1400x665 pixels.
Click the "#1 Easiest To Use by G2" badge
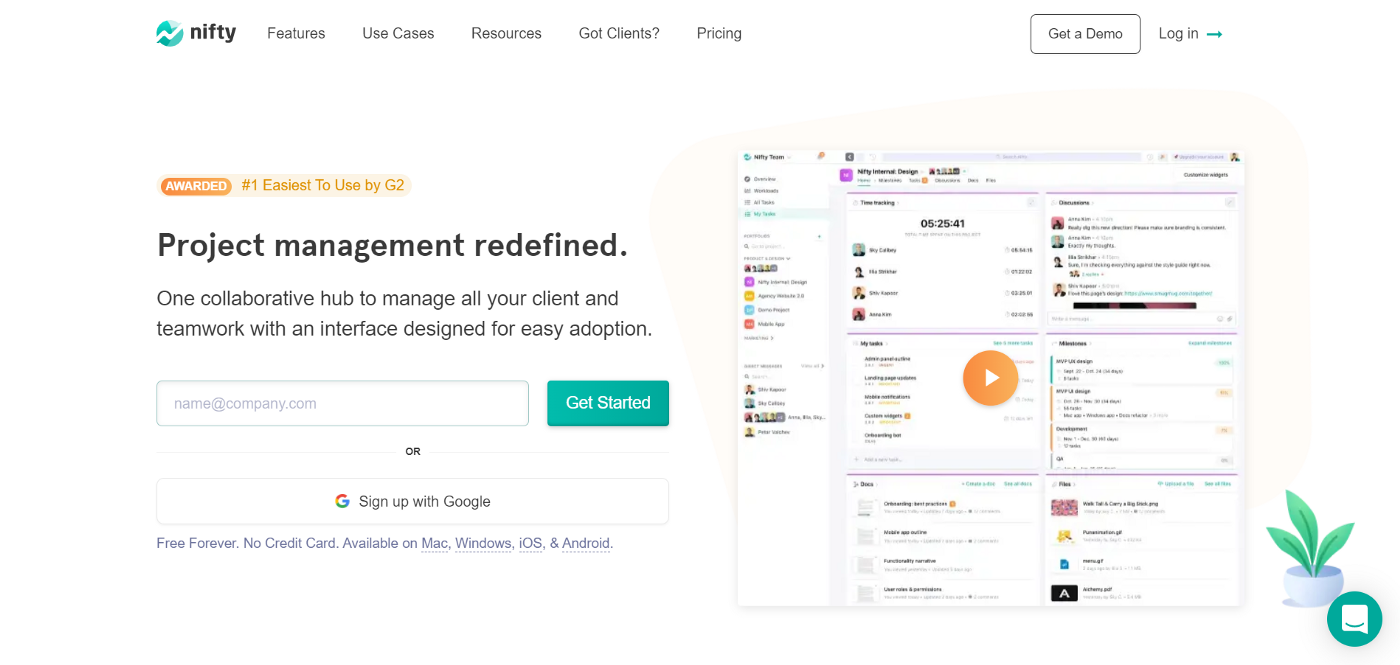click(x=284, y=185)
